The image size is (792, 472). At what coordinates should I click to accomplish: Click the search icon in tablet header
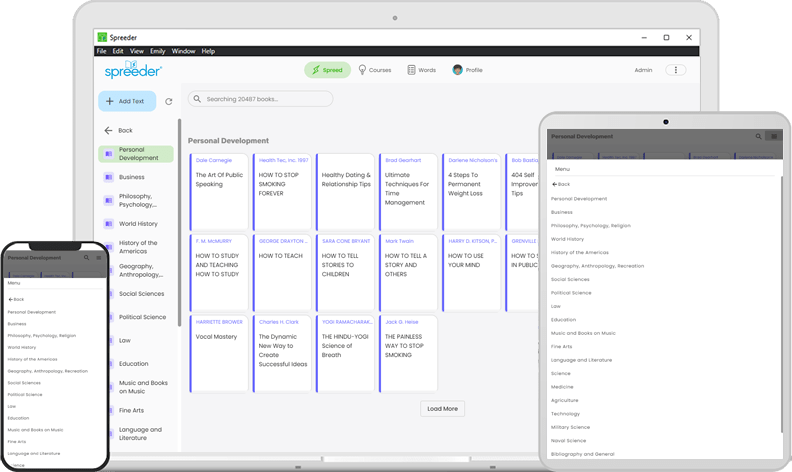(x=758, y=136)
